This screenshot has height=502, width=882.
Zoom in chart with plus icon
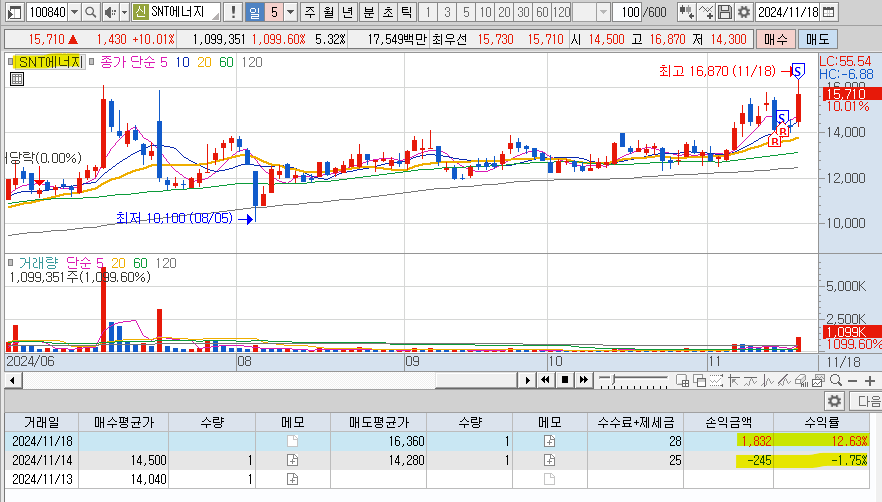[870, 381]
